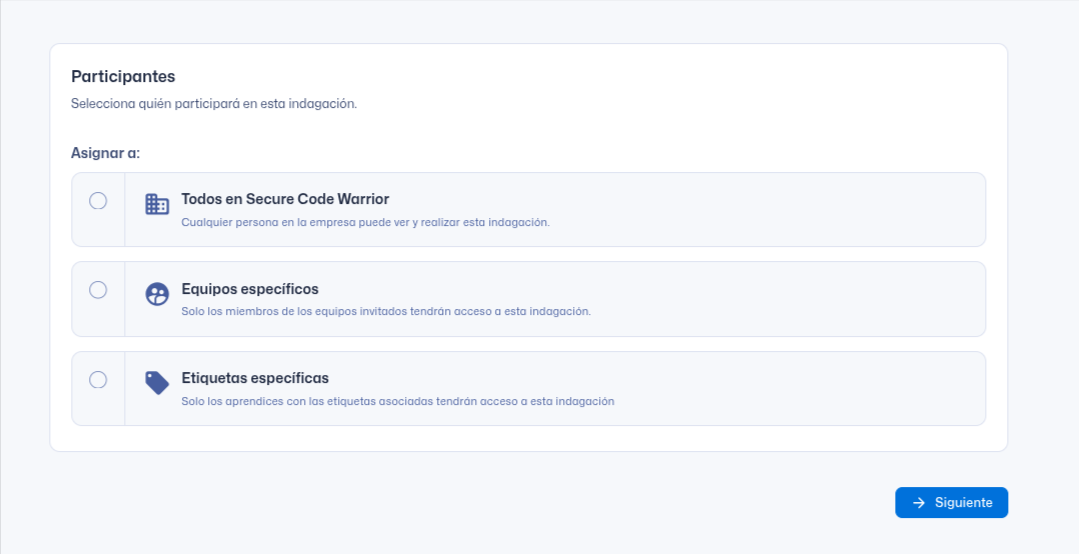The image size is (1079, 554).
Task: Click the arrow icon inside Siguiente button
Action: [x=919, y=503]
